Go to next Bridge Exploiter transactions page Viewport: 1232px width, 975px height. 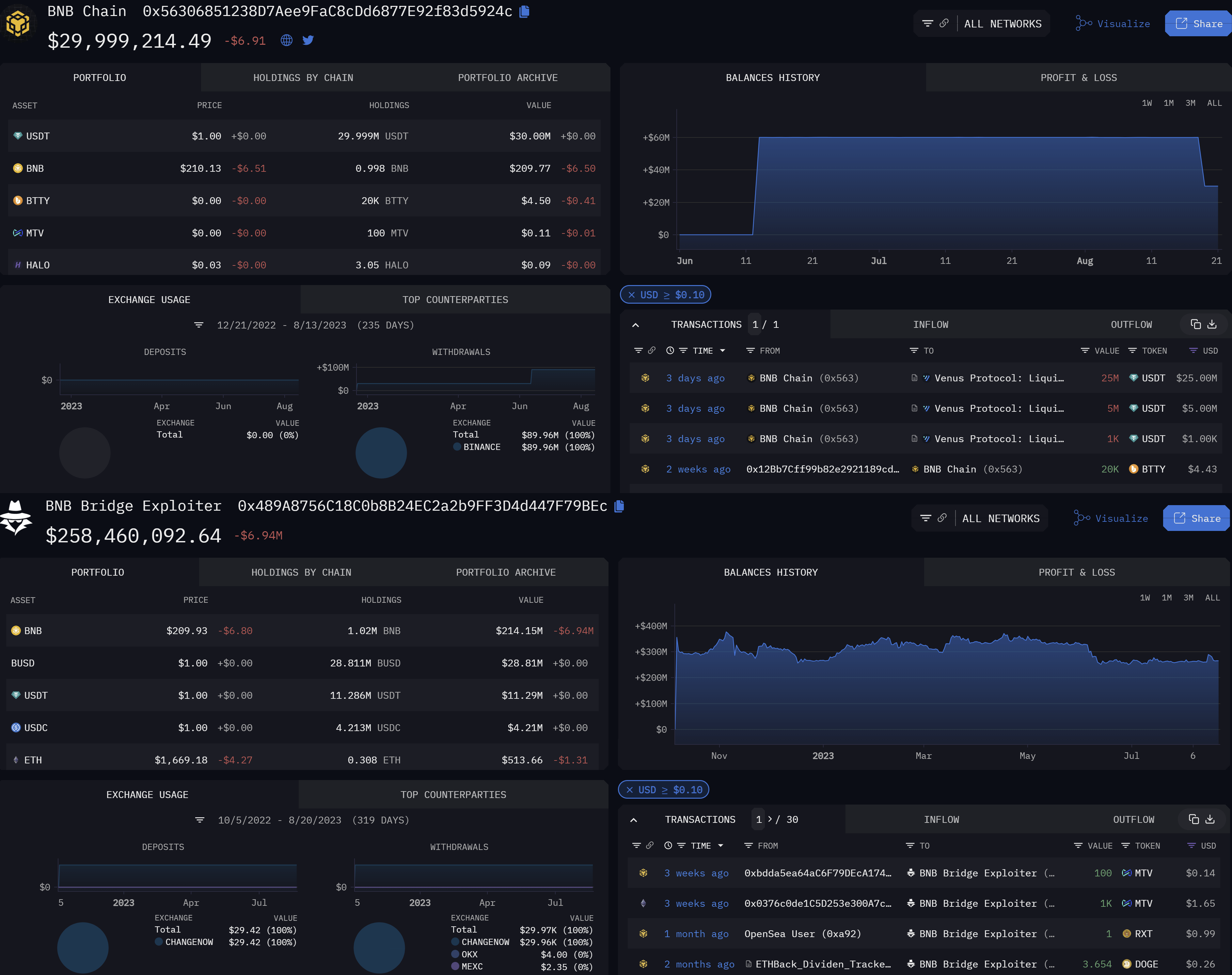770,819
